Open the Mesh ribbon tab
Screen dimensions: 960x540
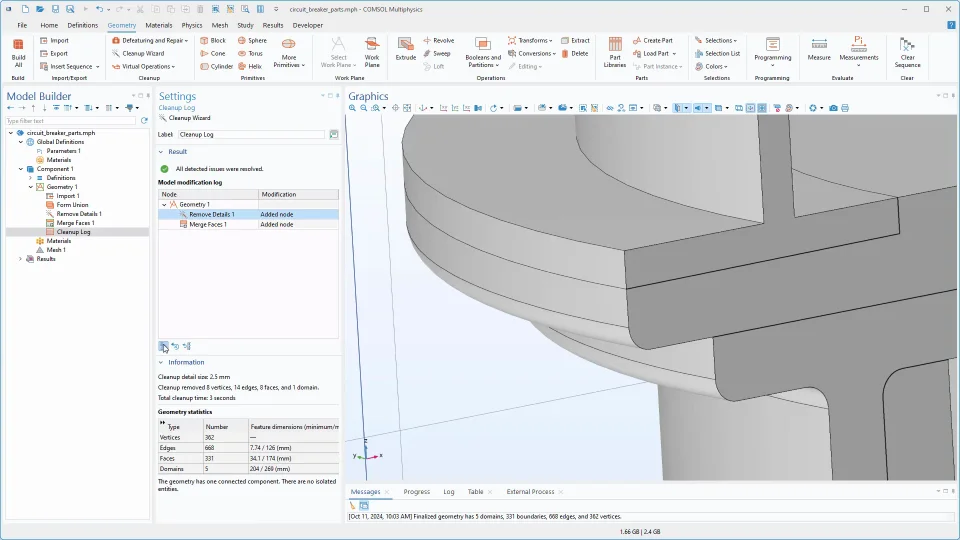click(219, 25)
